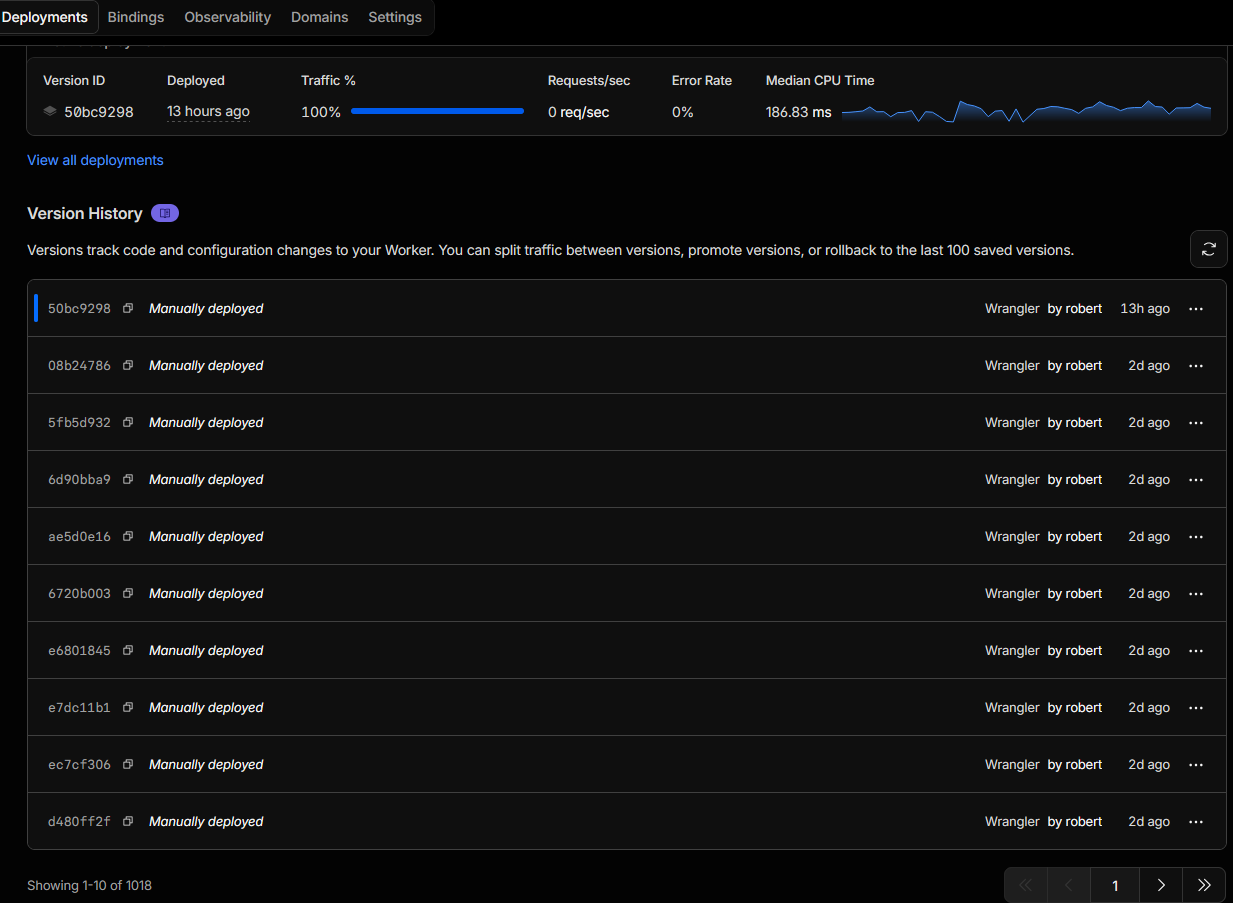The image size is (1233, 903).
Task: Copy version ID 6720b003
Action: (128, 594)
